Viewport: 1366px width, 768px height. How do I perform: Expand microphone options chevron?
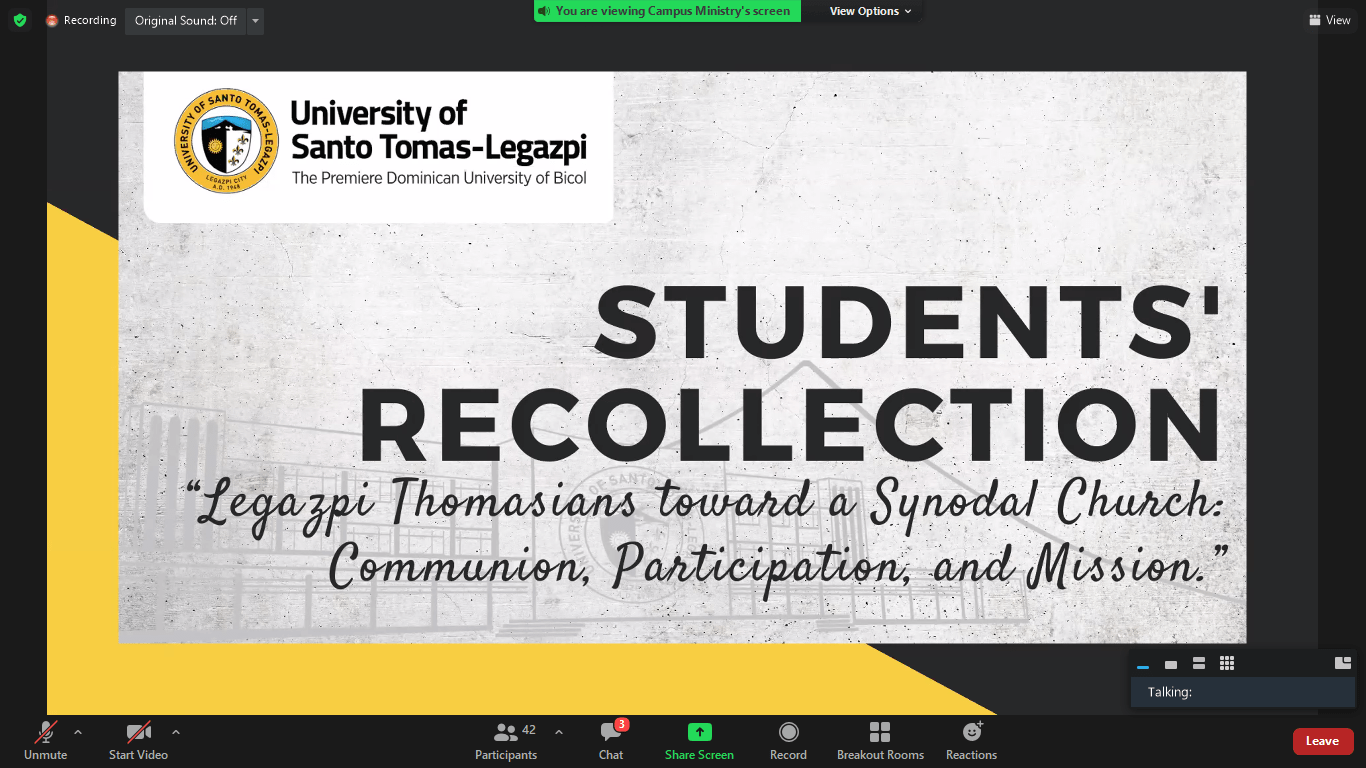(x=76, y=731)
